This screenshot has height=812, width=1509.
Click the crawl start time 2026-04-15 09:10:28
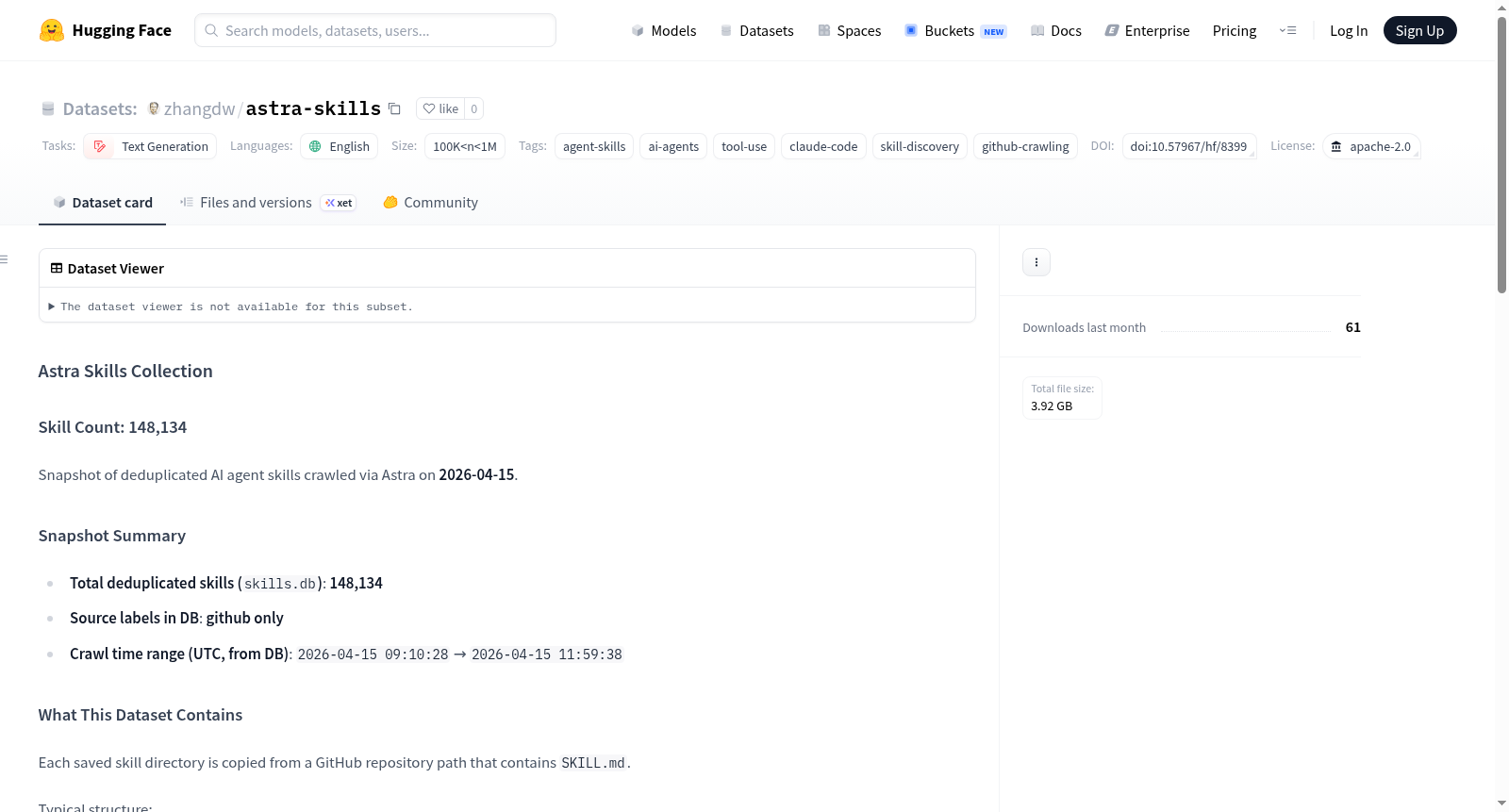[x=373, y=655]
